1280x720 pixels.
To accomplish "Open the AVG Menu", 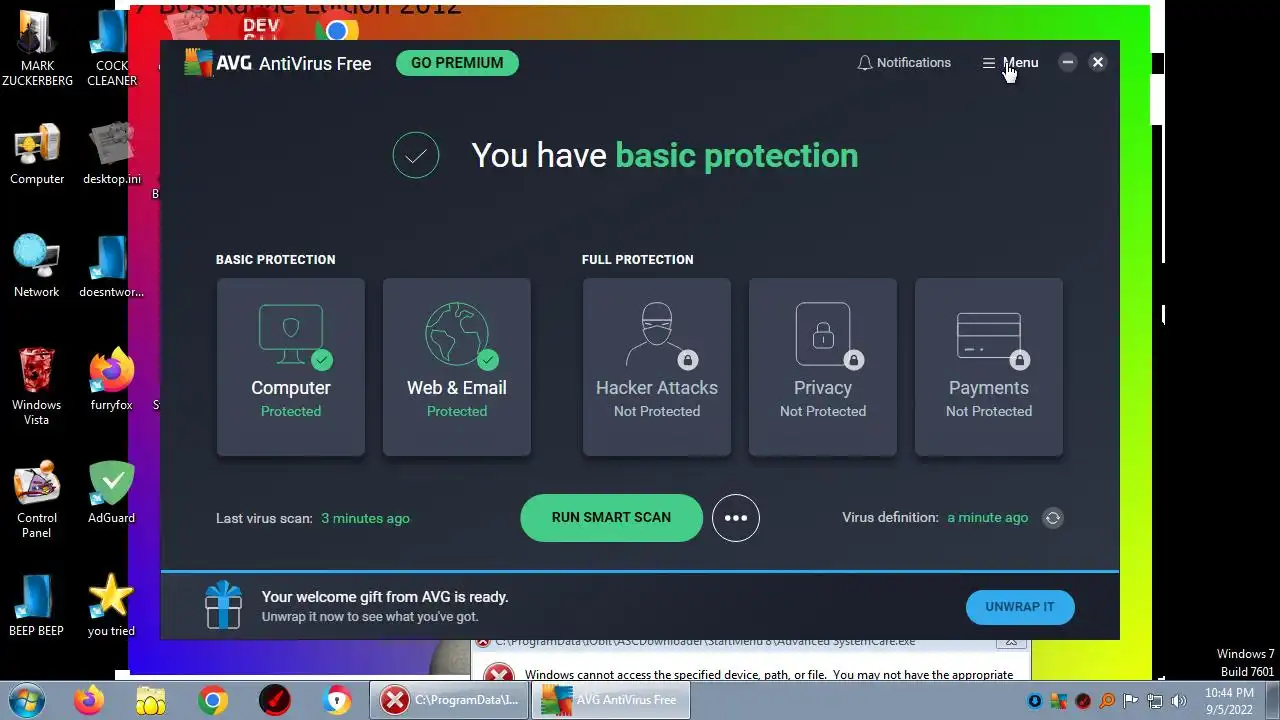I will pos(1010,63).
